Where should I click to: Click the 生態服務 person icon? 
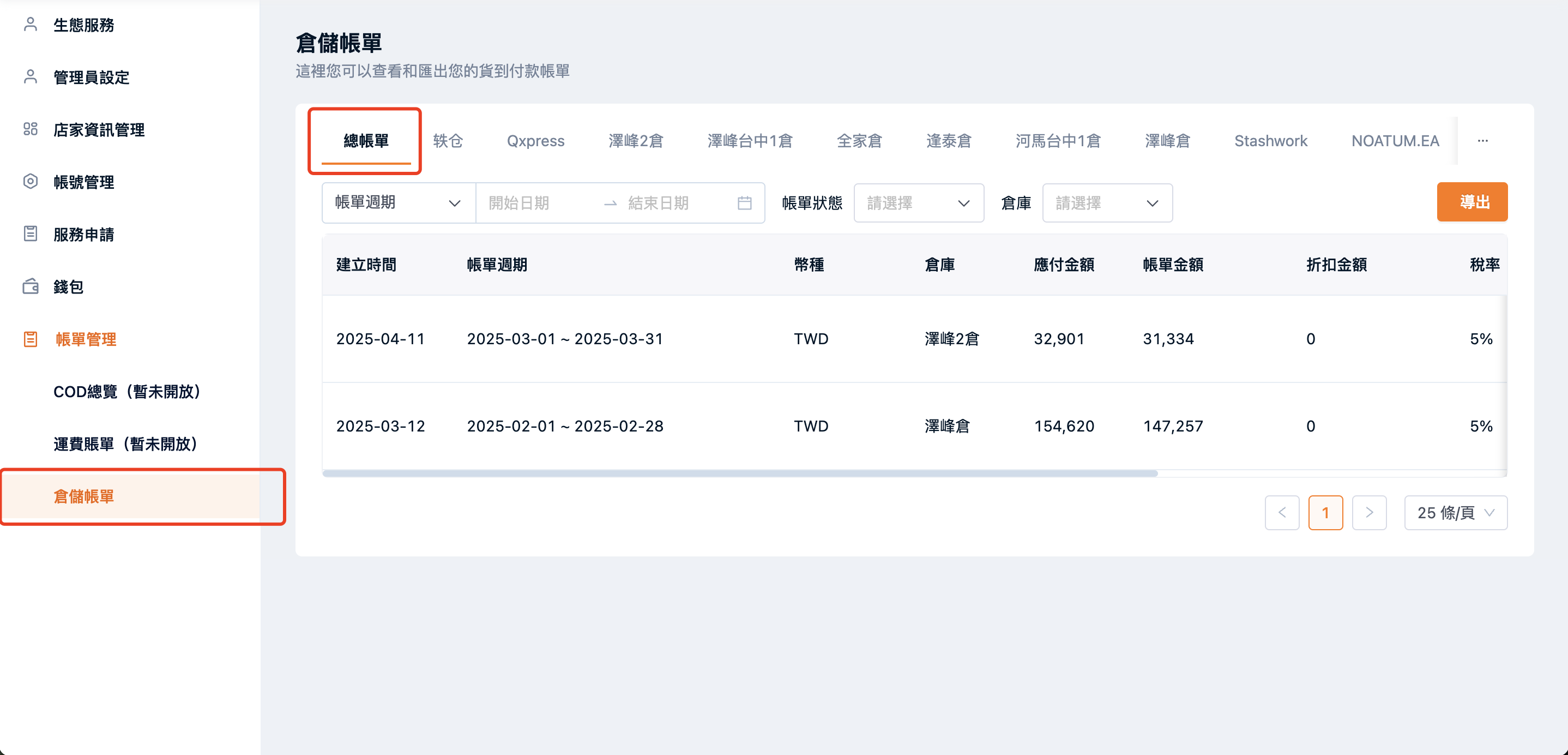tap(31, 25)
